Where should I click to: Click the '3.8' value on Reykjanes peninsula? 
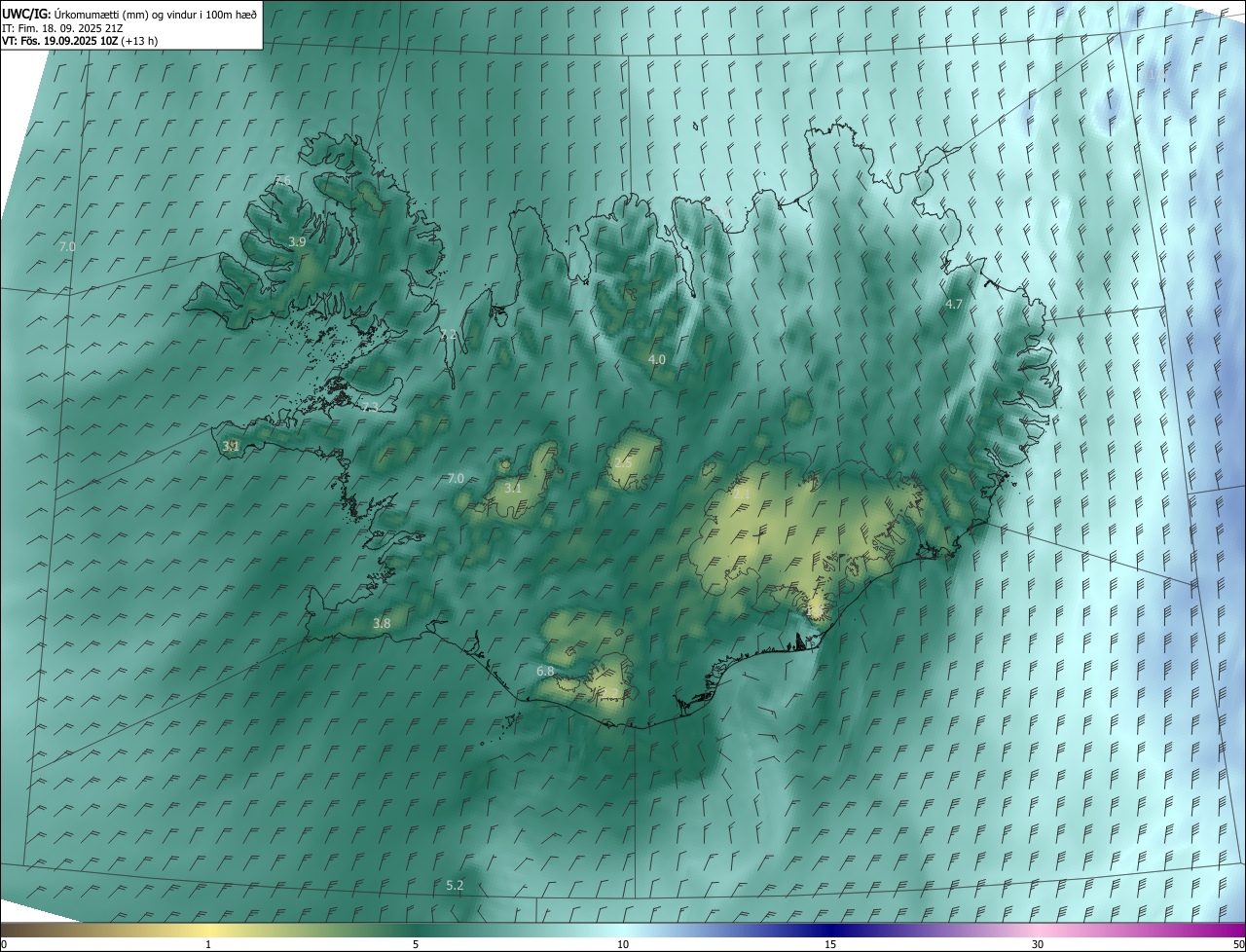(x=382, y=623)
